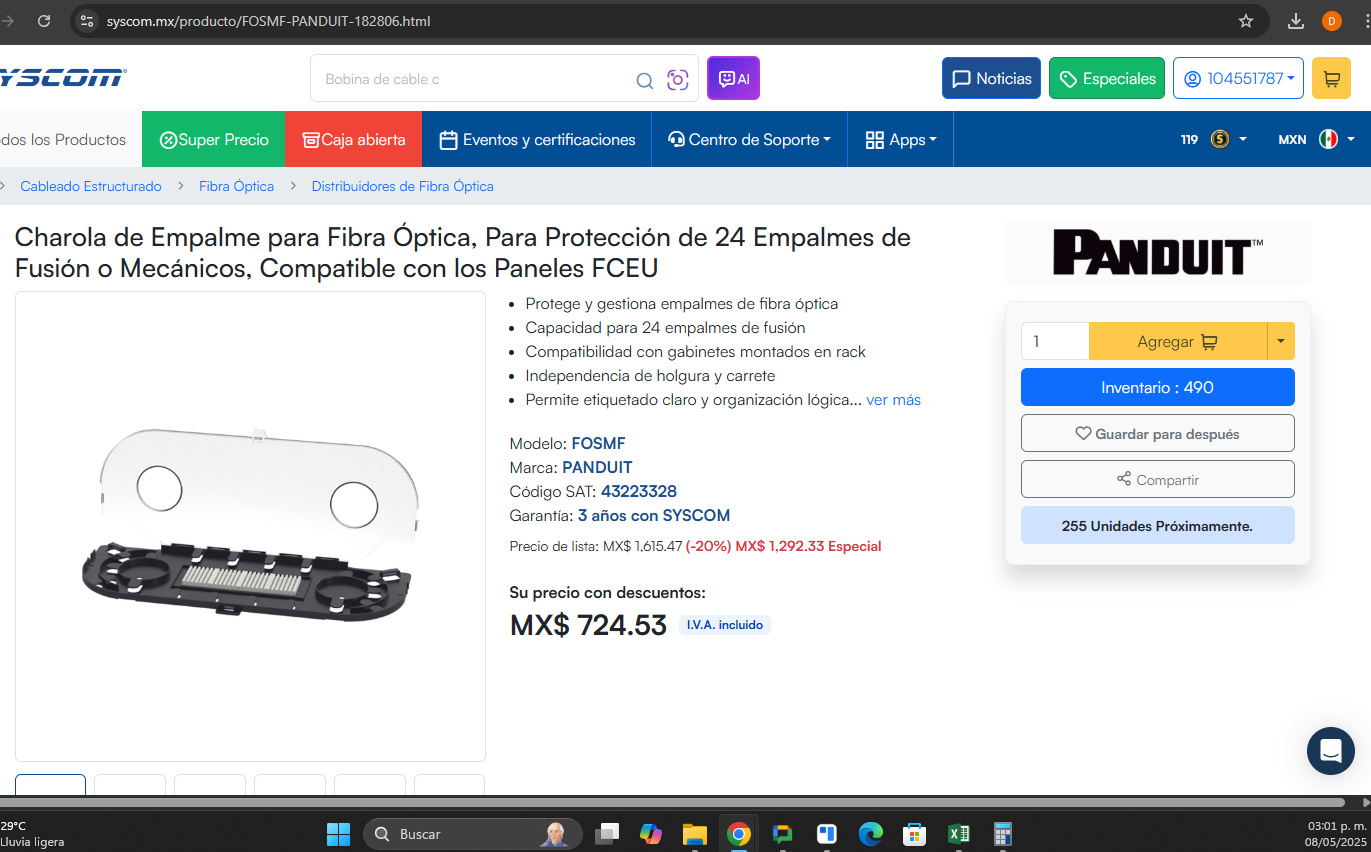Expand the Apps dropdown menu
Image resolution: width=1371 pixels, height=852 pixels.
pos(901,139)
